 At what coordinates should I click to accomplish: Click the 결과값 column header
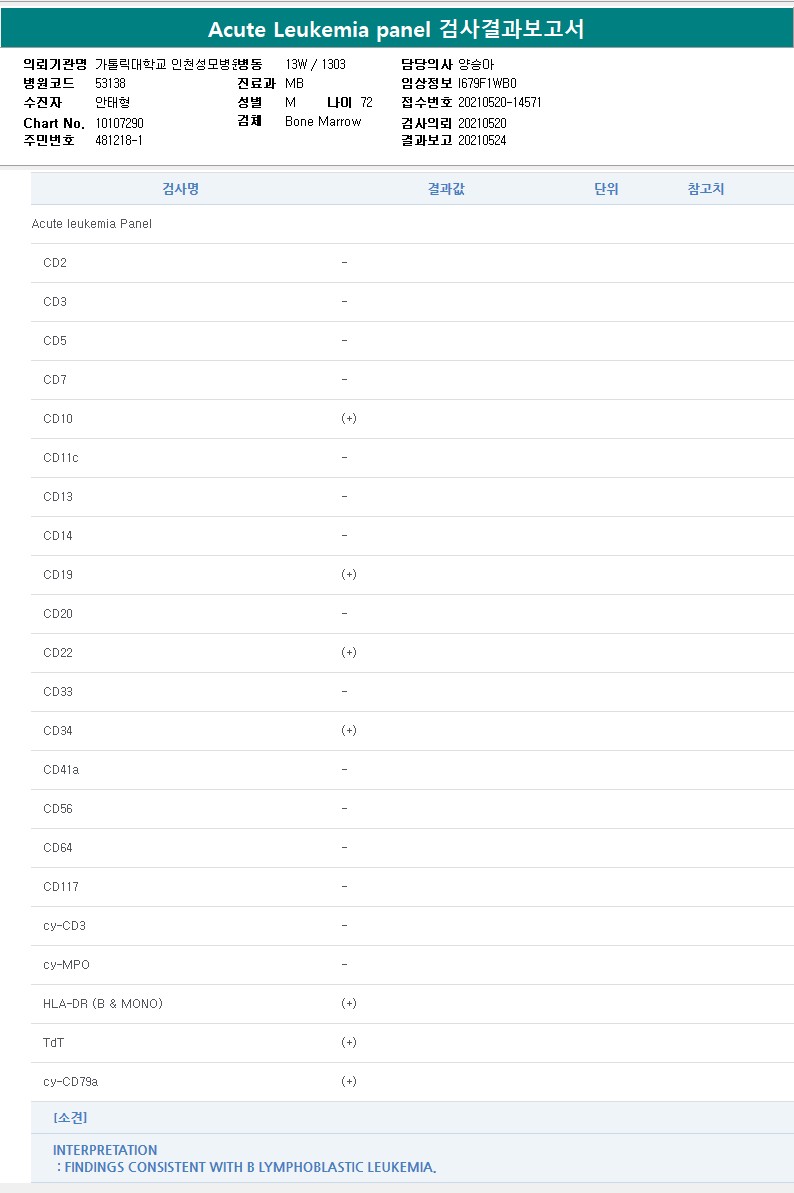click(446, 189)
